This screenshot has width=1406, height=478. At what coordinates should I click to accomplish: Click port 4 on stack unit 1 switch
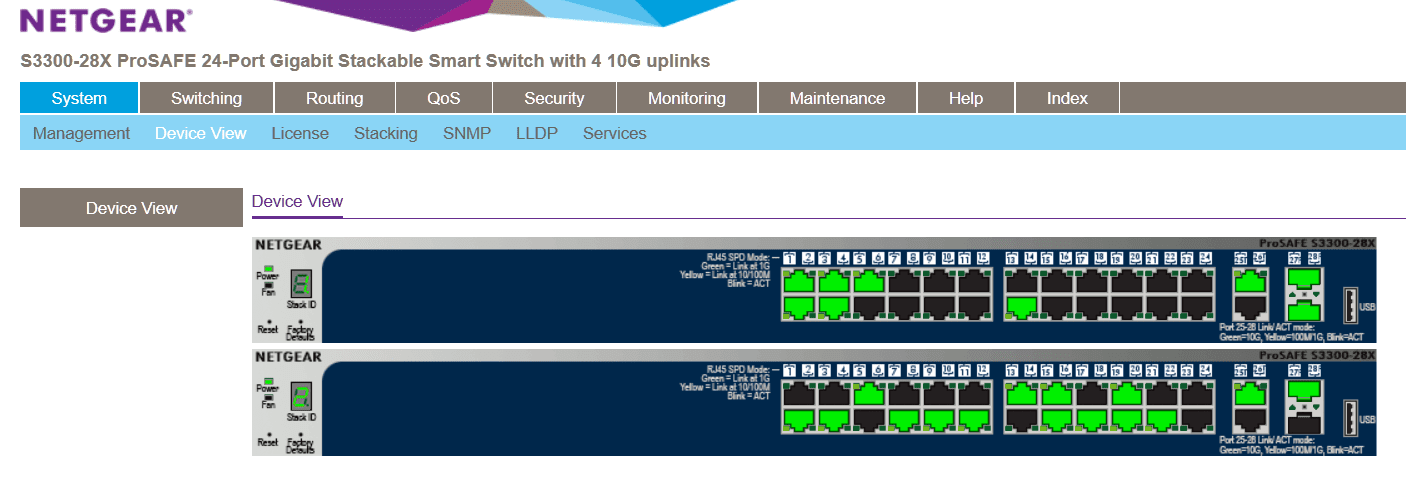coord(834,307)
